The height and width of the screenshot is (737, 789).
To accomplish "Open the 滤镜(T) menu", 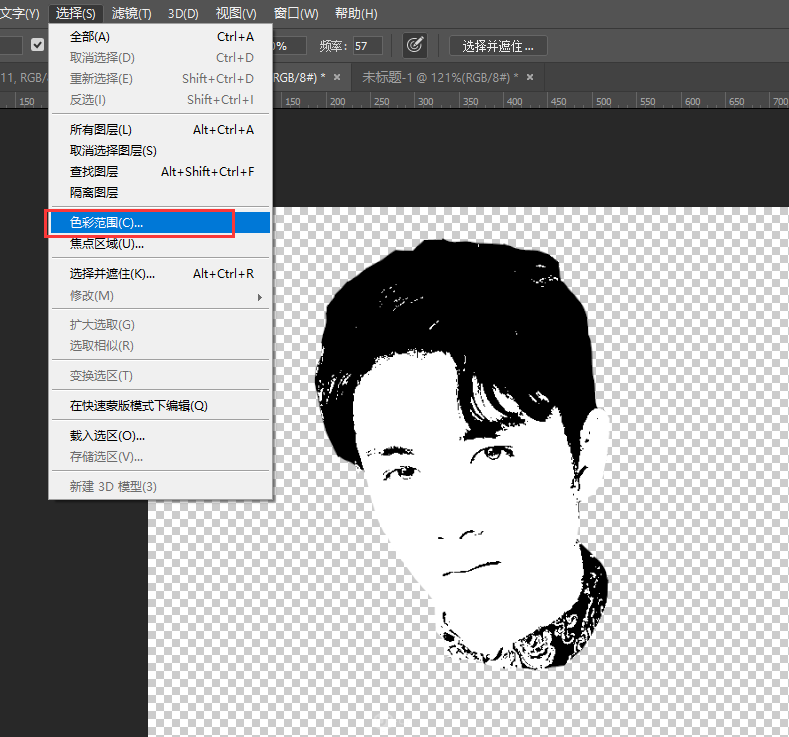I will (131, 13).
